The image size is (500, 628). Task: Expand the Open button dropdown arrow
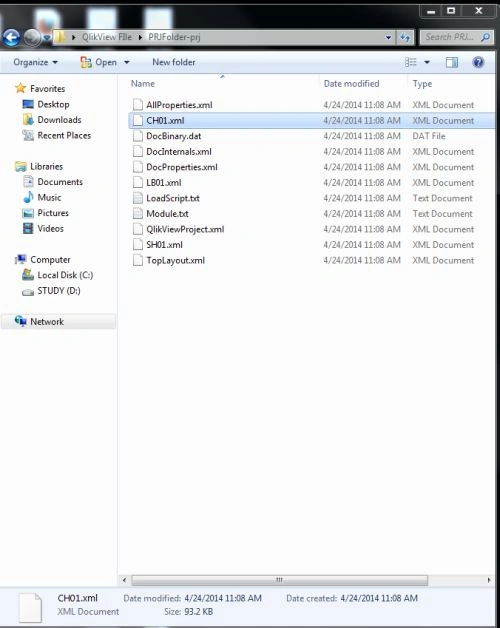pos(127,62)
